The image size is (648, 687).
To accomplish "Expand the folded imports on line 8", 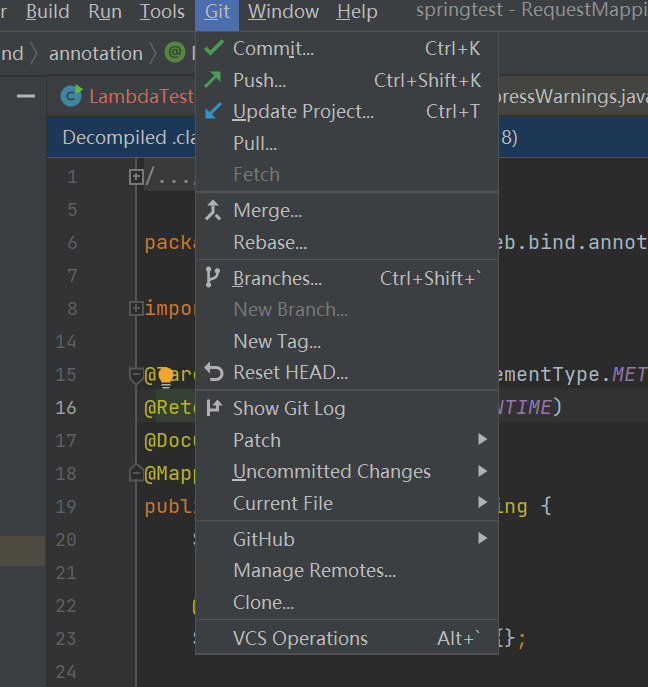I will [x=136, y=308].
